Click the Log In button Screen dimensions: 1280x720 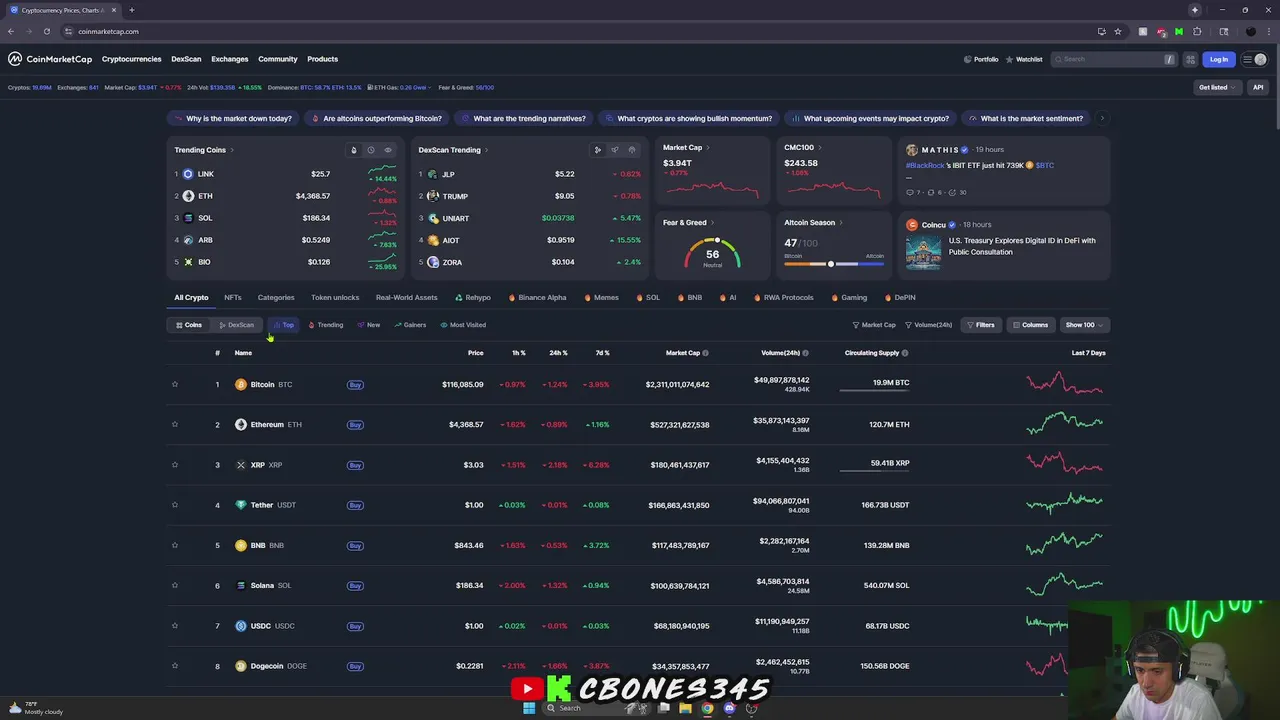(1218, 59)
